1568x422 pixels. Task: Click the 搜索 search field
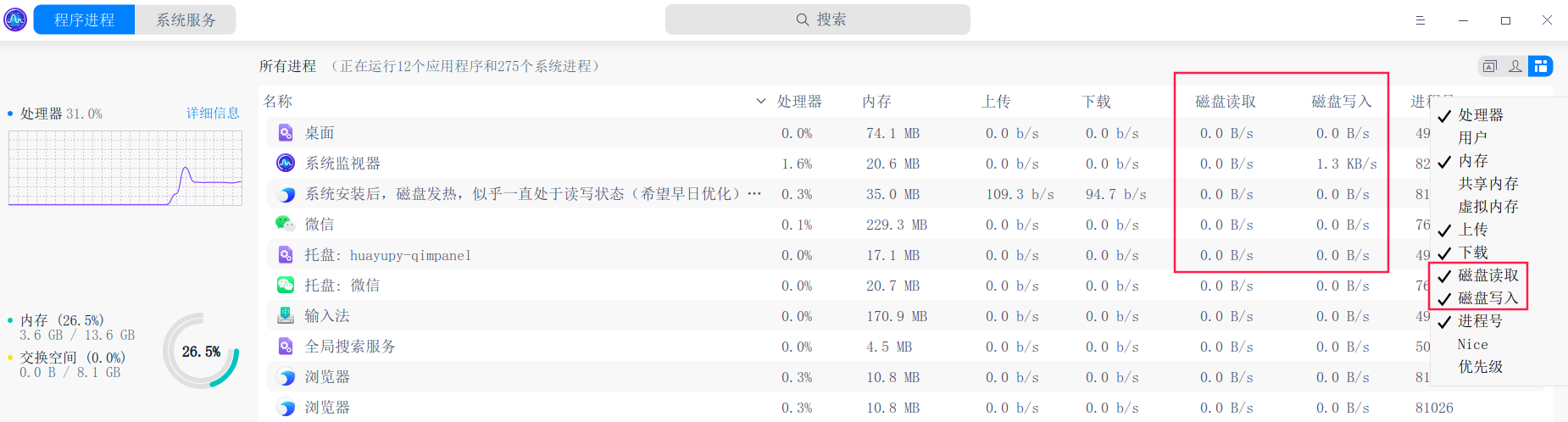click(x=818, y=19)
